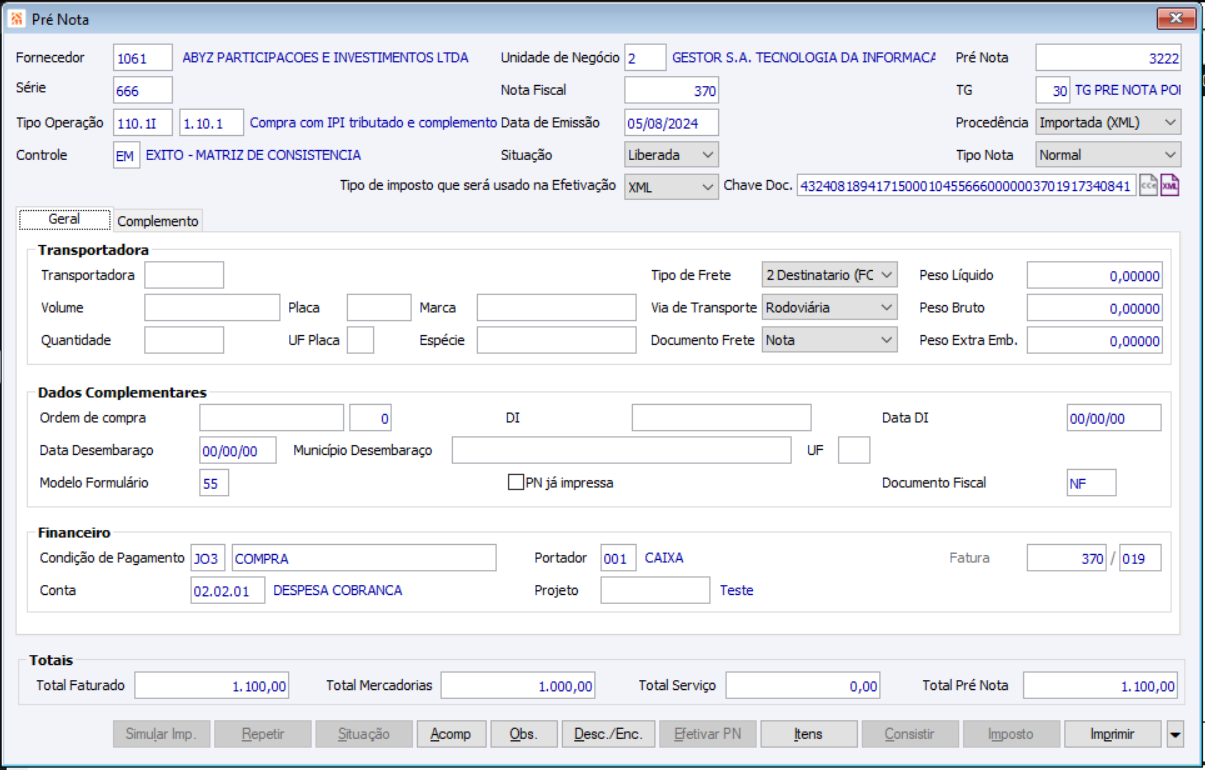1205x770 pixels.
Task: Close the Pré Nota window
Action: (1176, 18)
